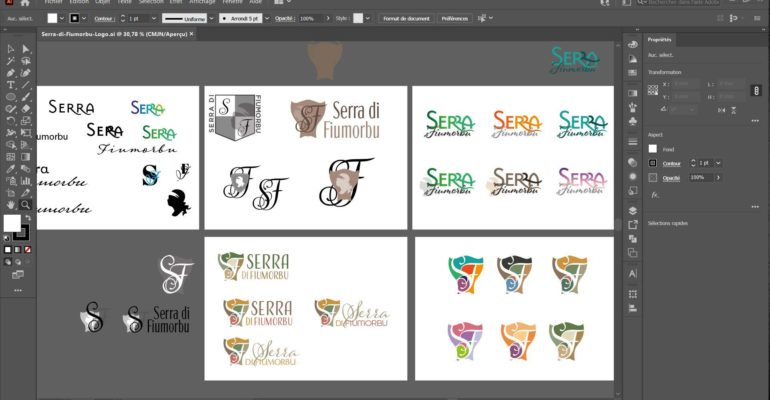
Task: Select the Hand tool
Action: coord(10,204)
